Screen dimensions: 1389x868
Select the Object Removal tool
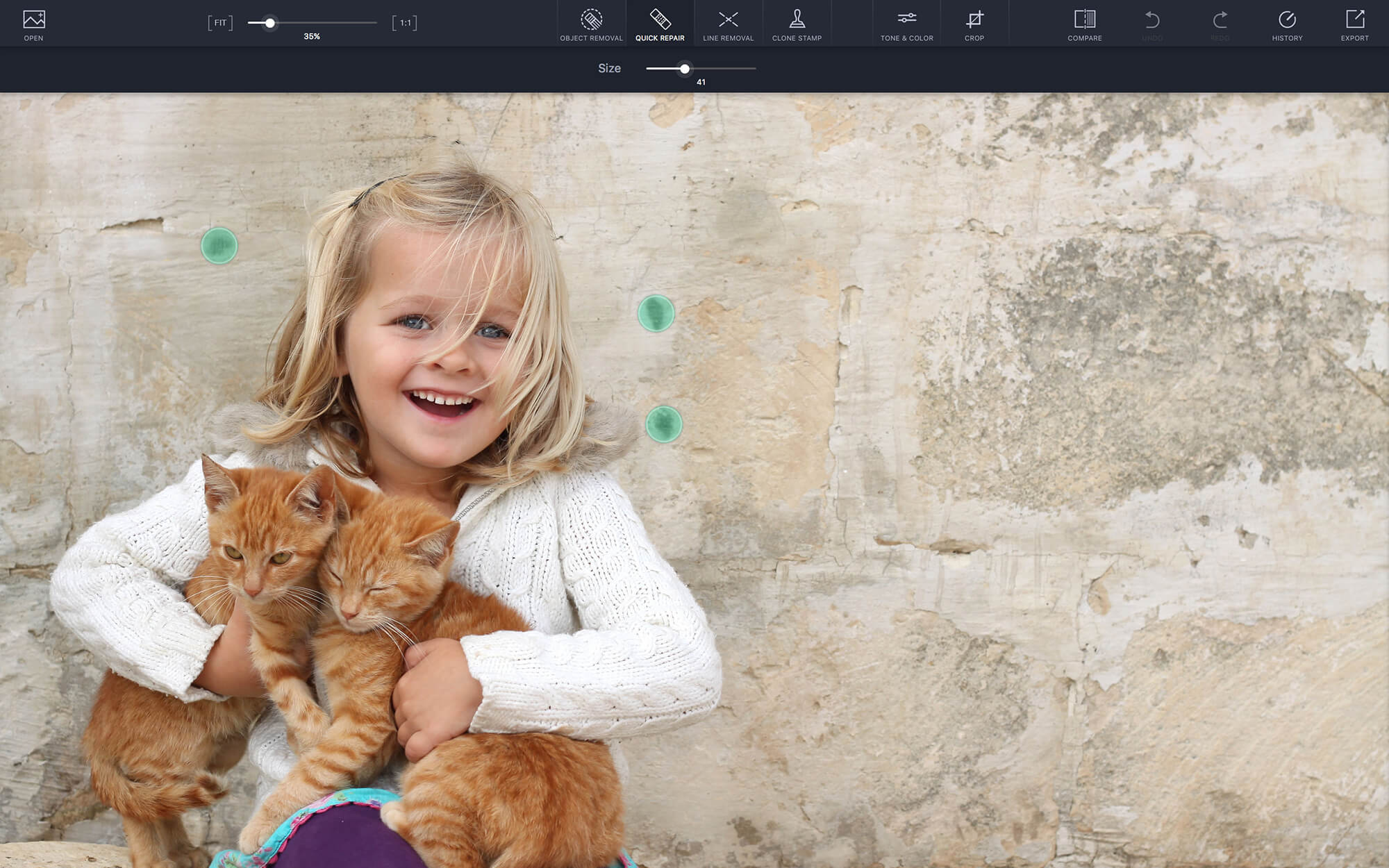coord(592,24)
